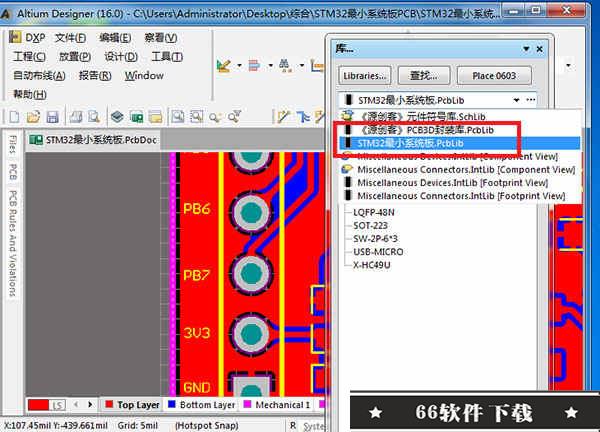
Task: Open the DXP system menu
Action: pyautogui.click(x=27, y=37)
